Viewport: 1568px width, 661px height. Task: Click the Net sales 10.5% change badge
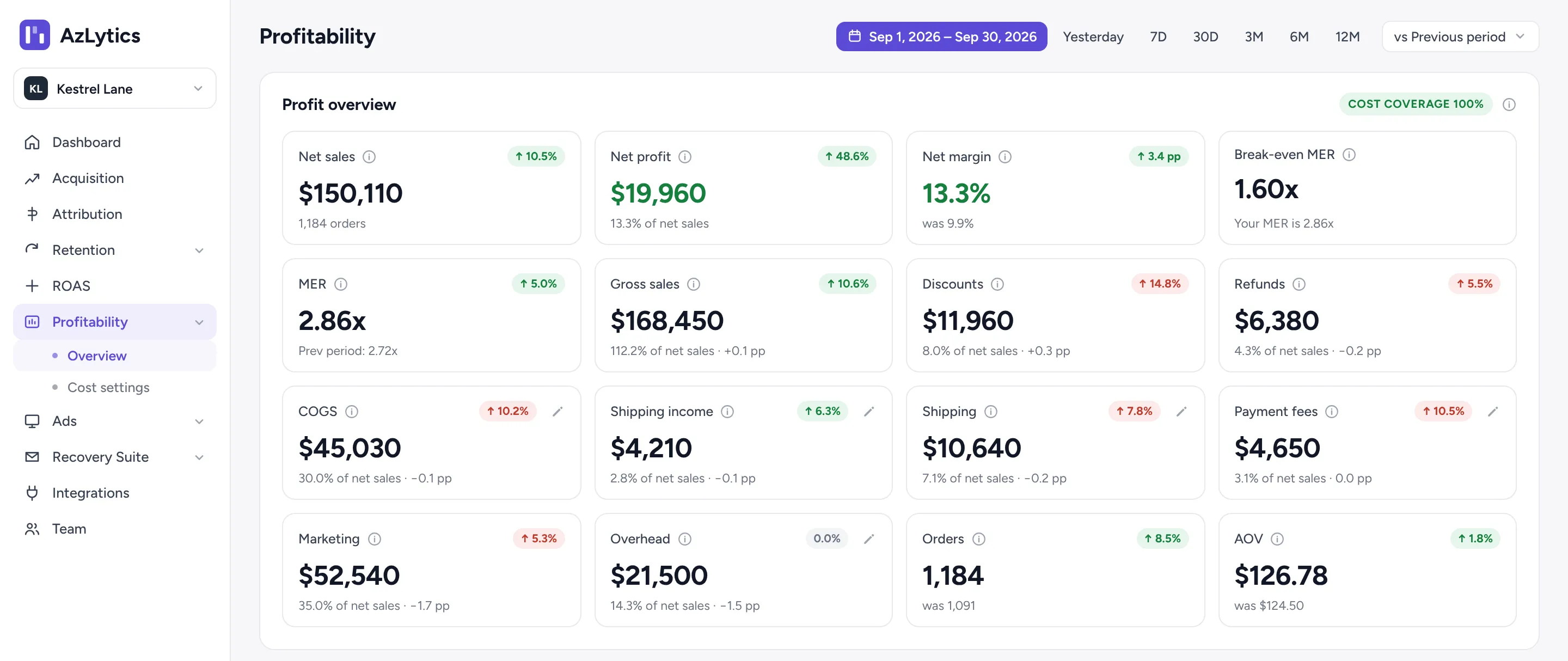coord(536,156)
